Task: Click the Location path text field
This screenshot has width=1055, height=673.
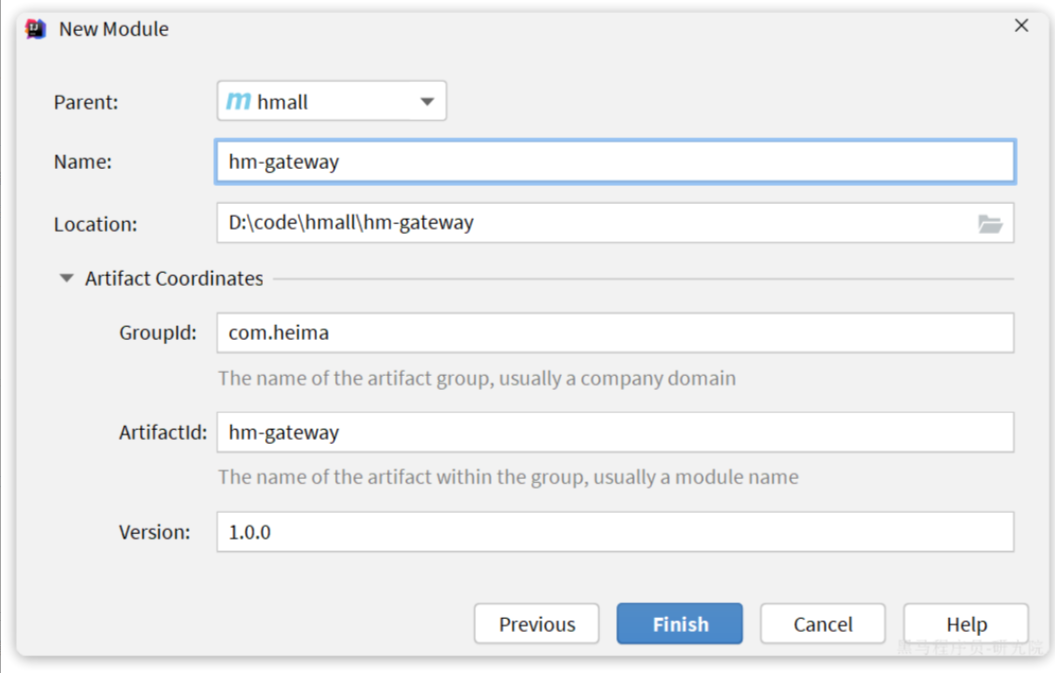Action: pyautogui.click(x=590, y=223)
